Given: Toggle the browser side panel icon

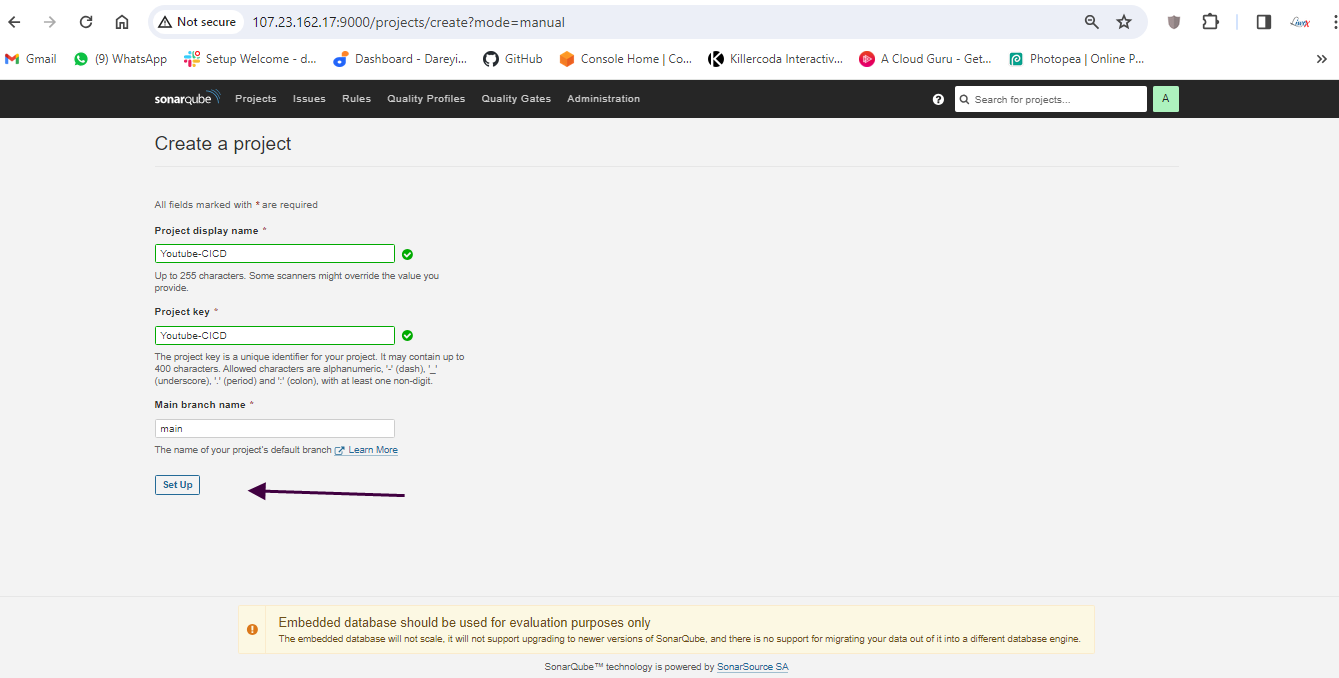Looking at the screenshot, I should [1264, 22].
